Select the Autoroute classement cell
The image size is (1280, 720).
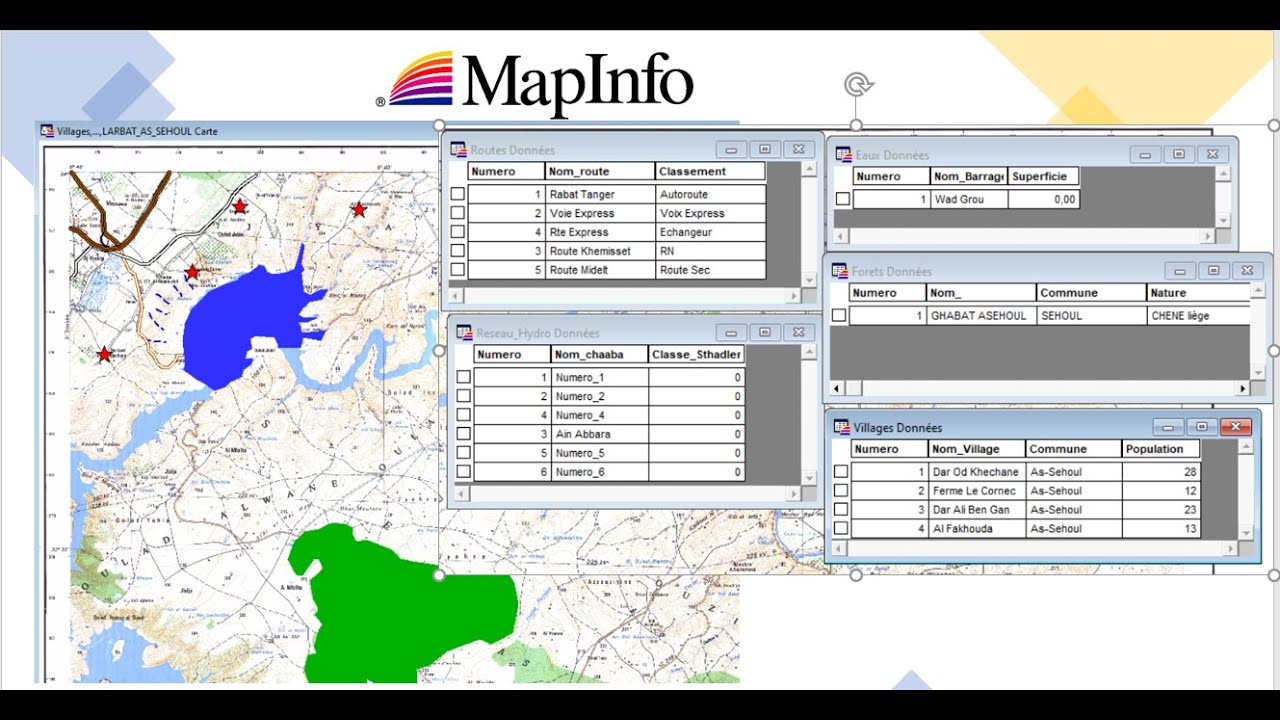pyautogui.click(x=711, y=194)
